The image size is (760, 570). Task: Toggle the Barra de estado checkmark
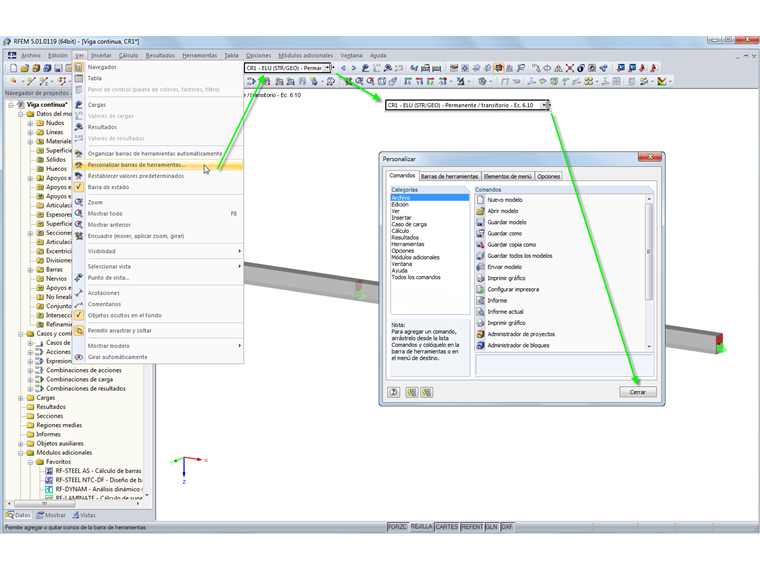(x=79, y=187)
